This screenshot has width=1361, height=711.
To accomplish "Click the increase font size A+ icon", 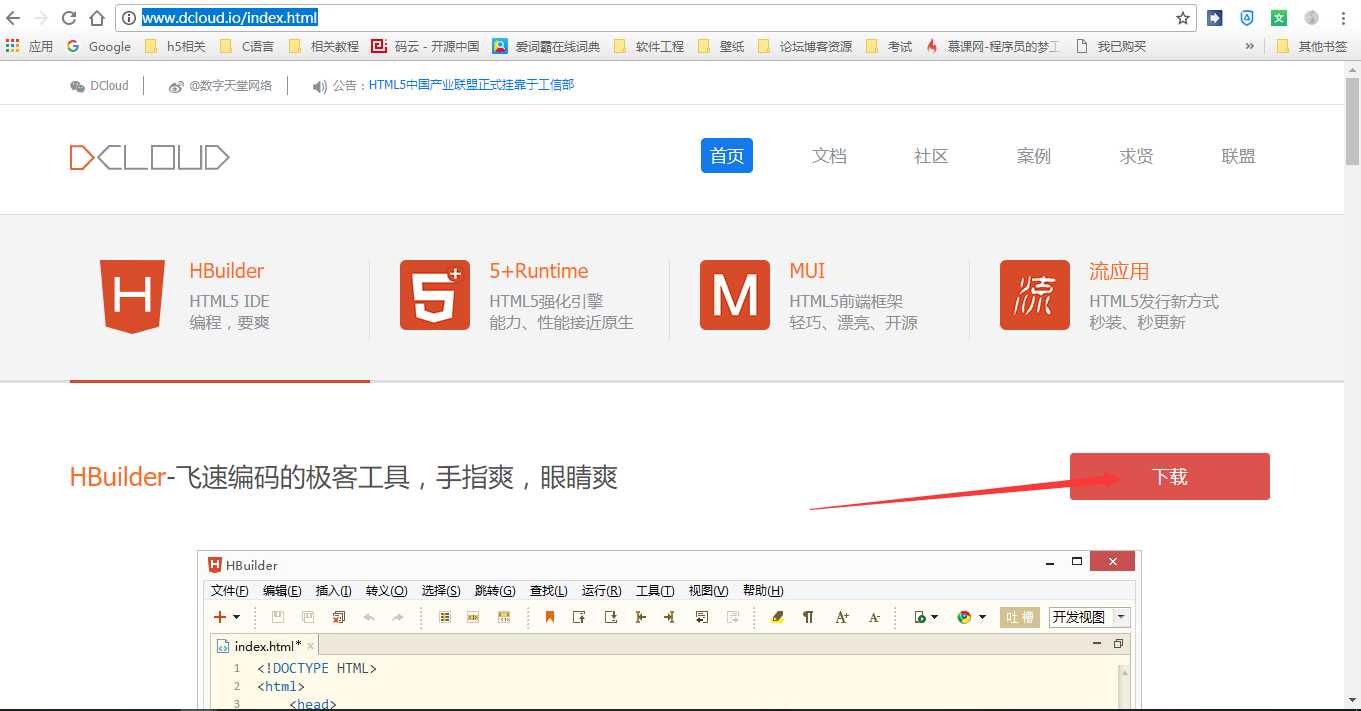I will [842, 617].
